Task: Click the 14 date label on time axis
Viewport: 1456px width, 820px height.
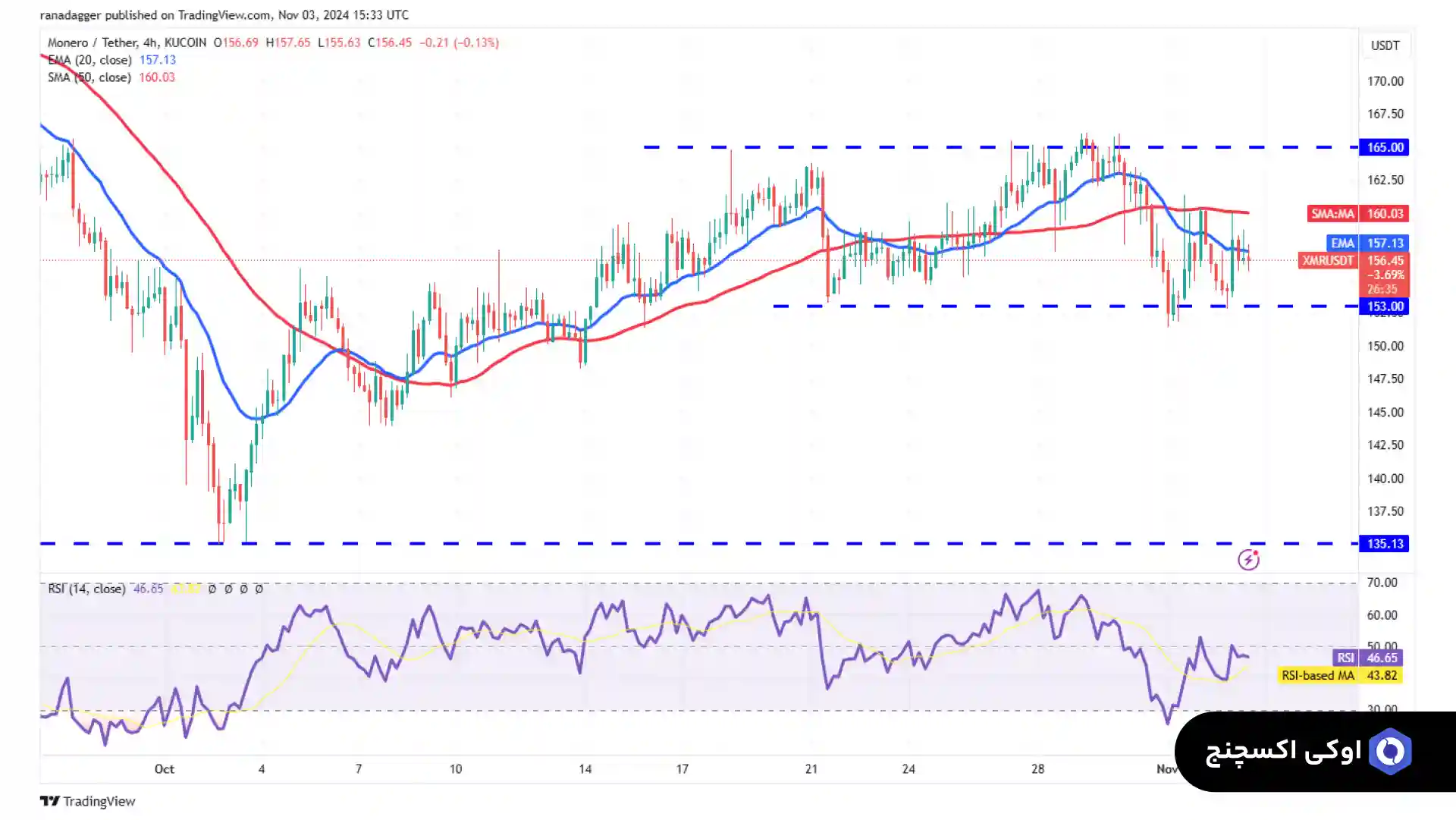Action: click(x=585, y=769)
